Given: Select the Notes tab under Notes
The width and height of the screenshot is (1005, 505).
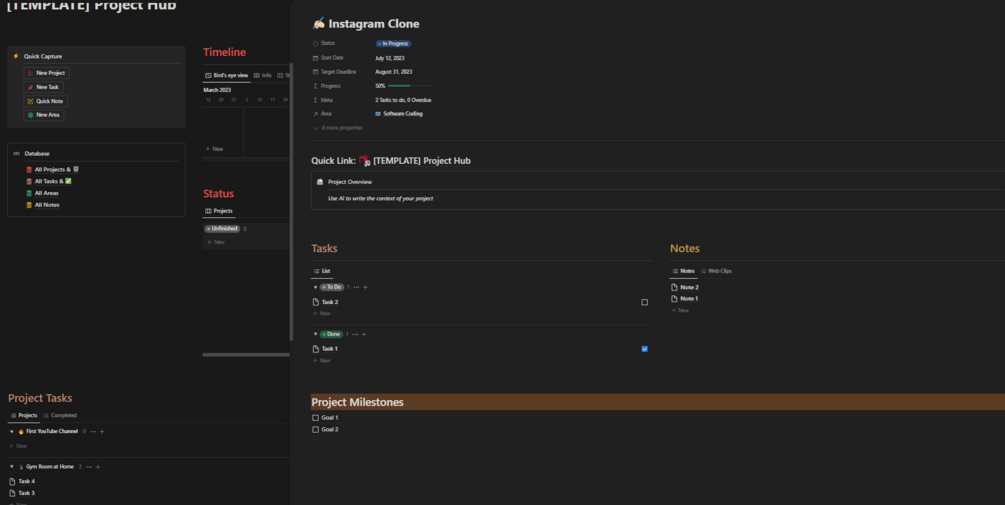Looking at the screenshot, I should 683,271.
